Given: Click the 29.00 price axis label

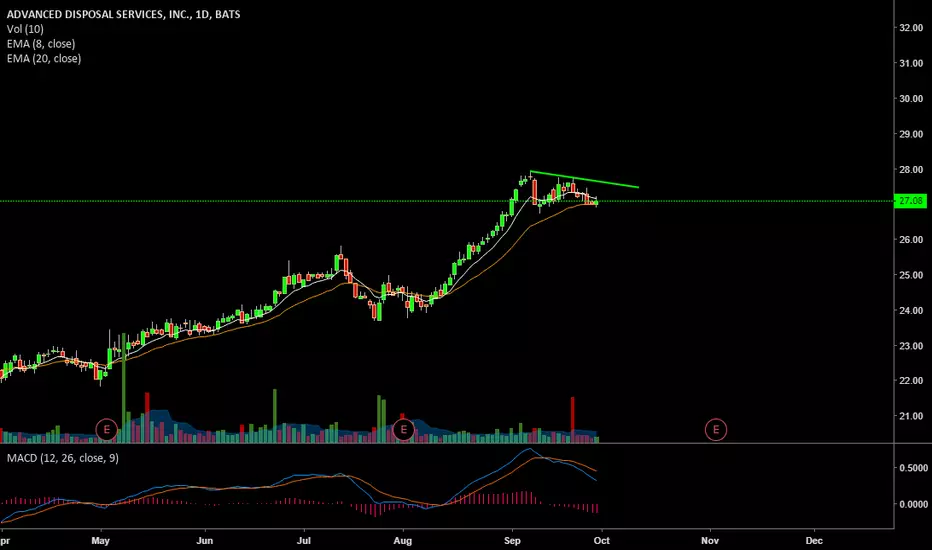Looking at the screenshot, I should [x=911, y=134].
